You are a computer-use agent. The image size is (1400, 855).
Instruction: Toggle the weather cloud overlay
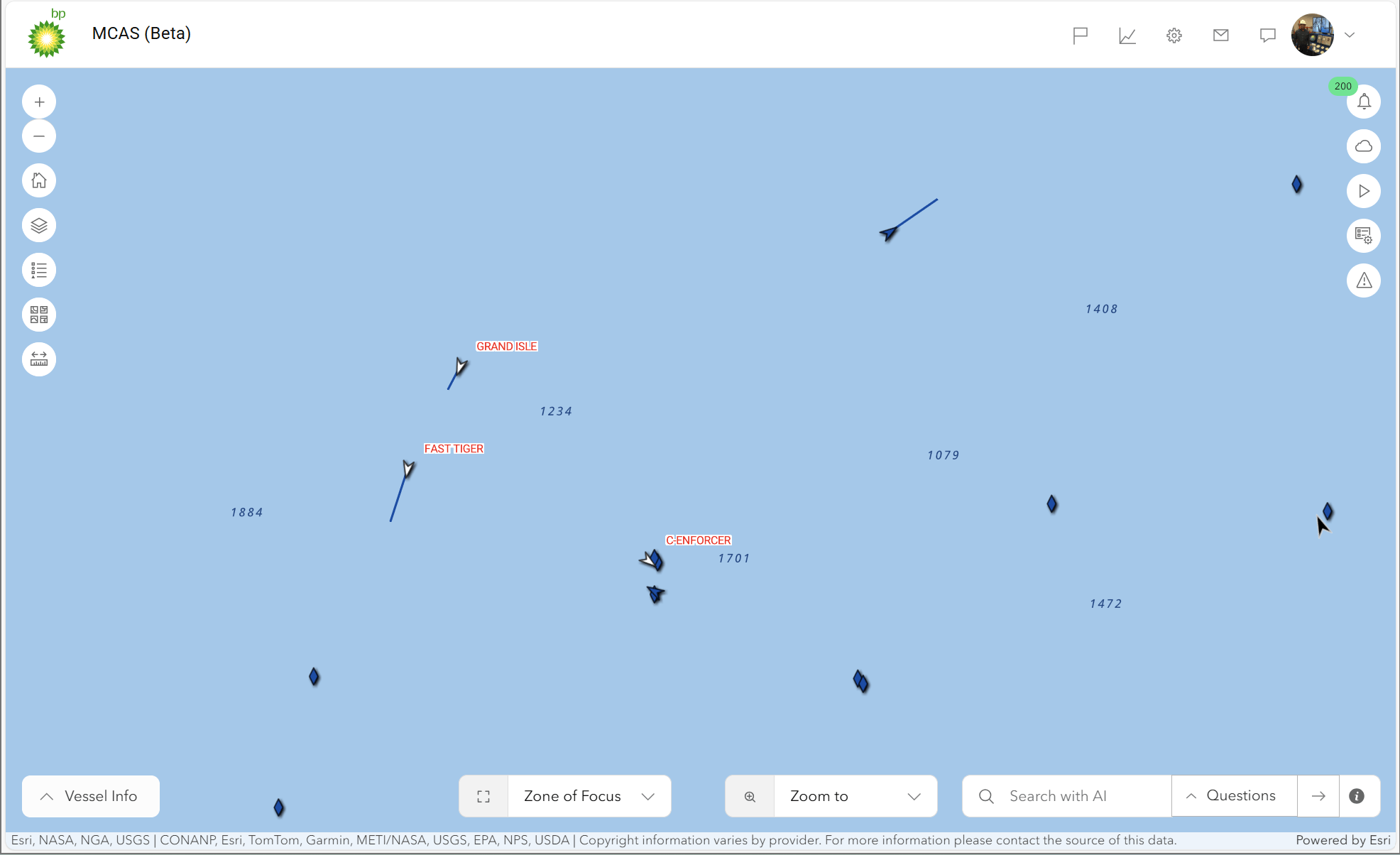click(1363, 146)
